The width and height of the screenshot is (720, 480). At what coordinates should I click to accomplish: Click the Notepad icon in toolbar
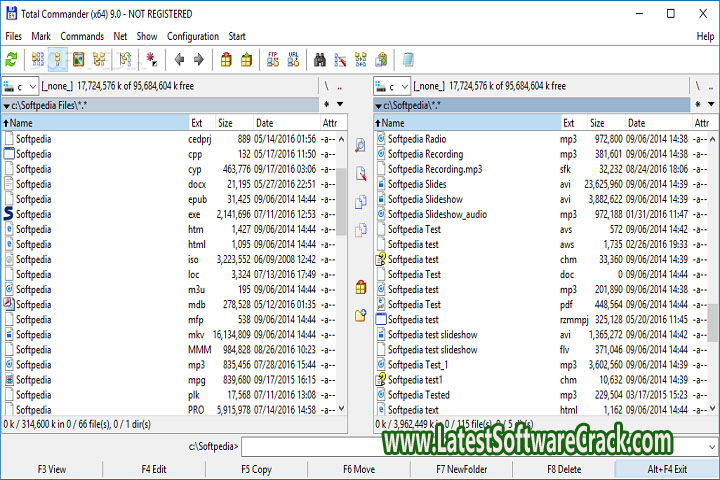(408, 60)
